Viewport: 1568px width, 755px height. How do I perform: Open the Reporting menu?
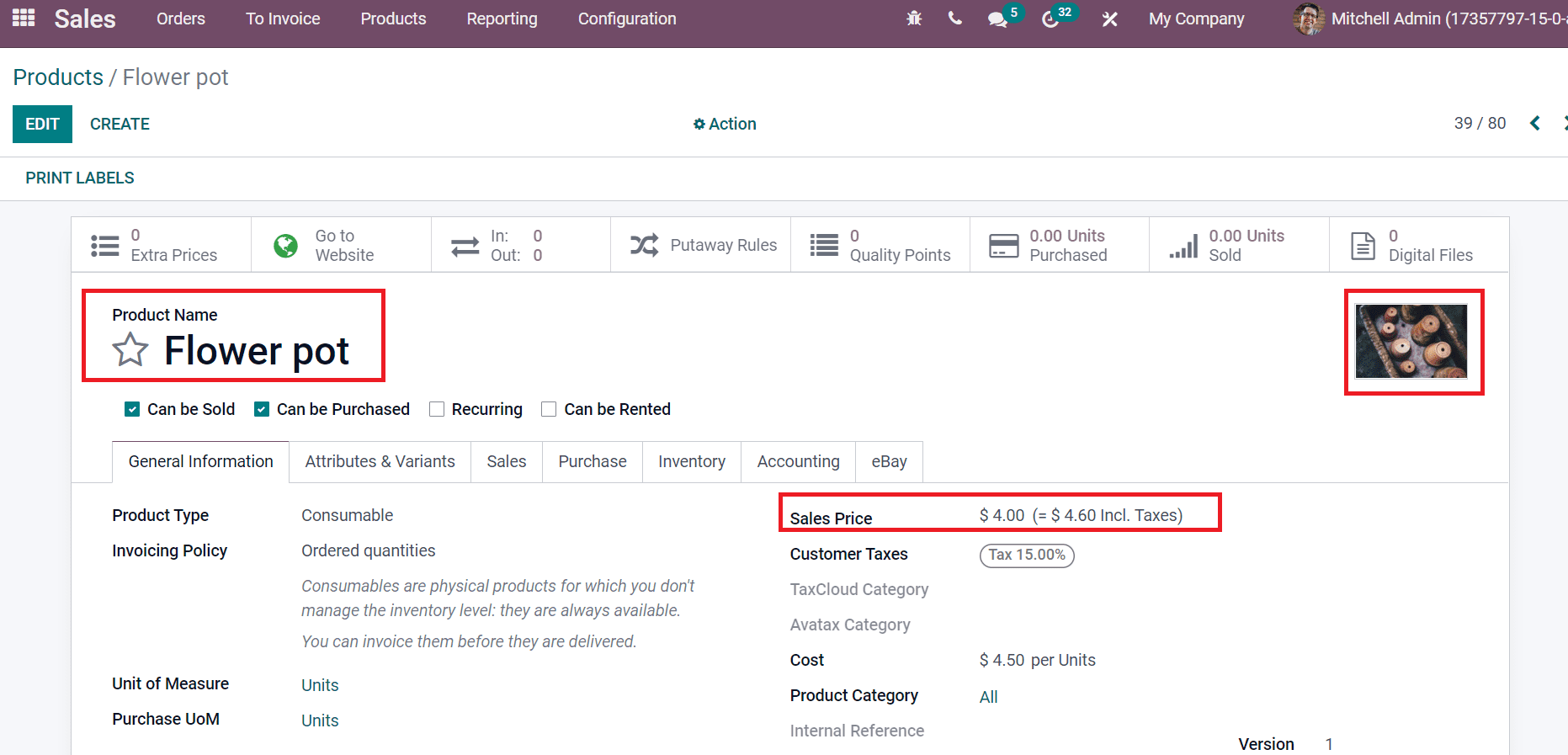point(502,19)
